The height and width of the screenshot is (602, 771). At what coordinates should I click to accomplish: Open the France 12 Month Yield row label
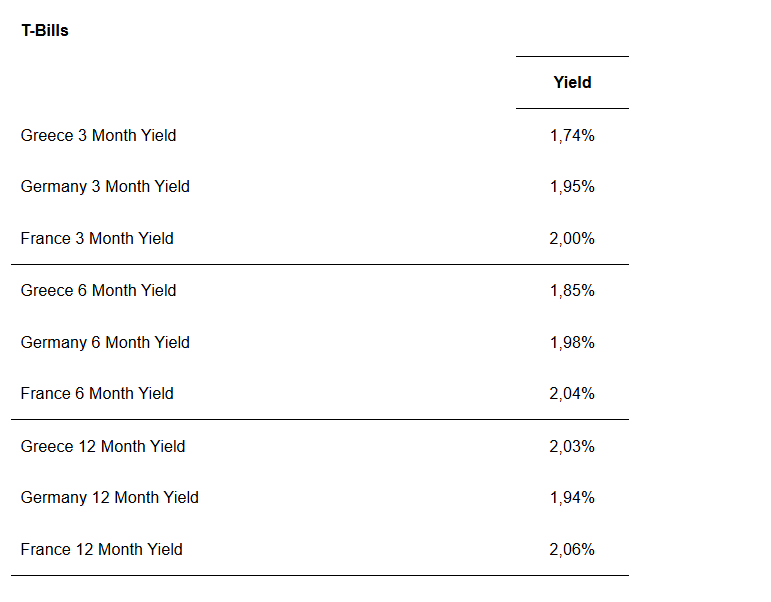102,550
